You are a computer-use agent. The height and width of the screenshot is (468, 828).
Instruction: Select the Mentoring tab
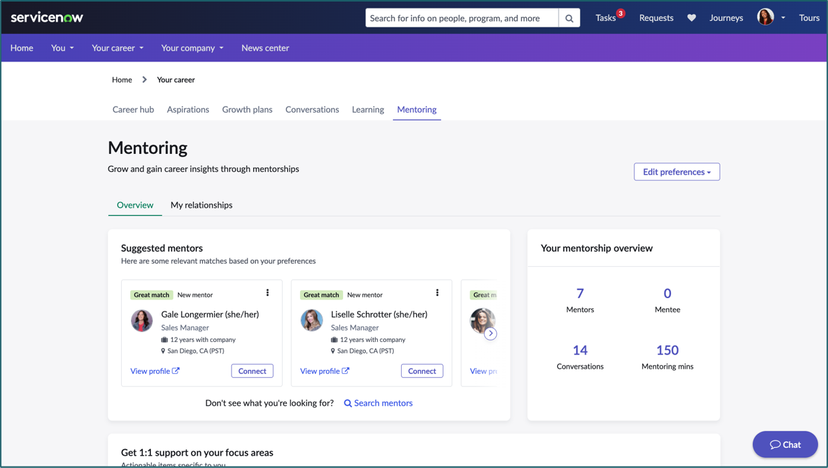coord(417,109)
